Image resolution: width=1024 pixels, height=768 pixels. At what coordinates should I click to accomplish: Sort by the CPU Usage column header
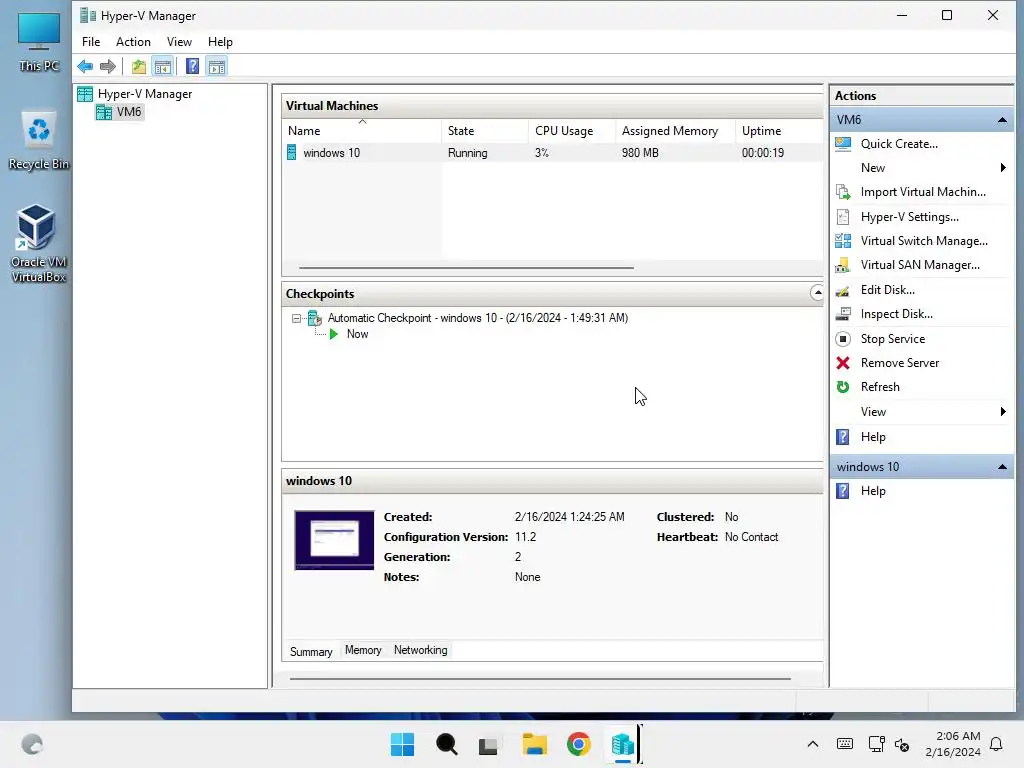571,131
